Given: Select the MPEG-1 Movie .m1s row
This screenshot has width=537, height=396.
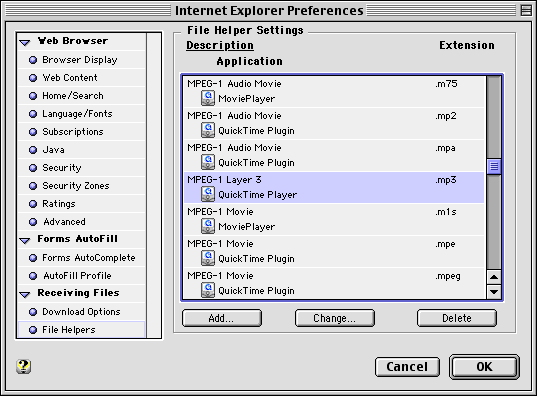Looking at the screenshot, I should tap(334, 220).
